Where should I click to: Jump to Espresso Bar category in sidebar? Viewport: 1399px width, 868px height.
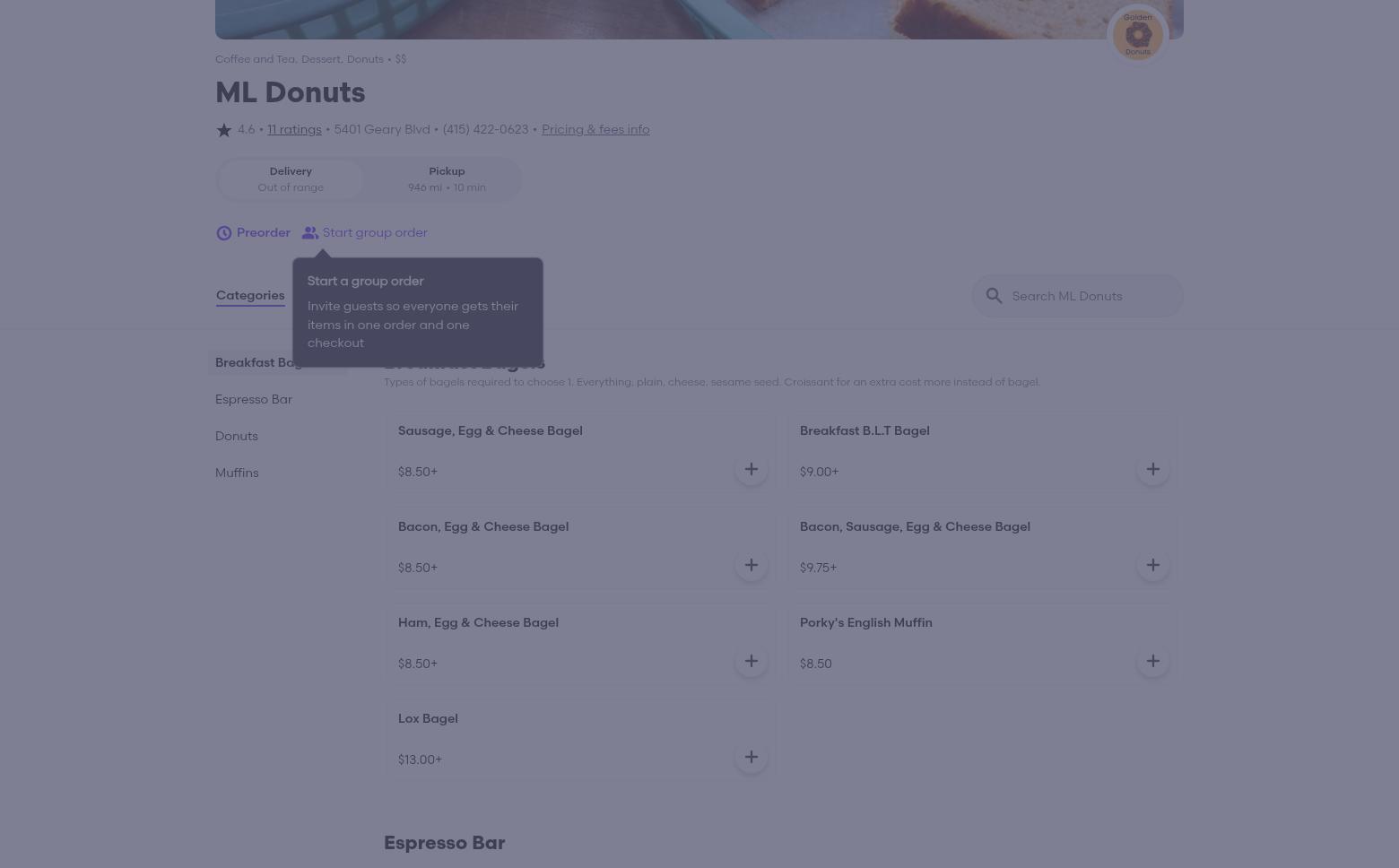(x=254, y=399)
